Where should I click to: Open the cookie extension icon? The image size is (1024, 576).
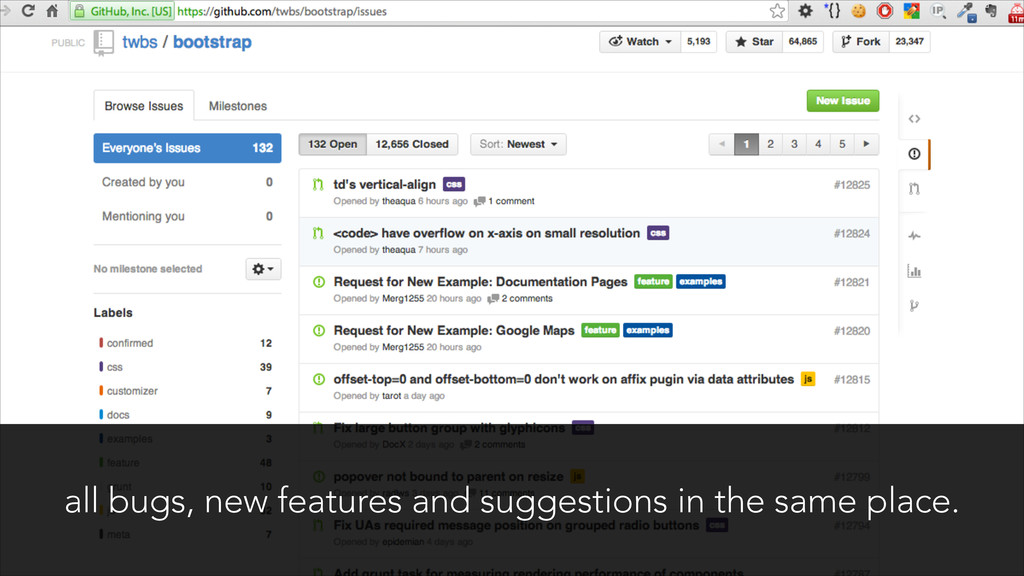pyautogui.click(x=859, y=10)
